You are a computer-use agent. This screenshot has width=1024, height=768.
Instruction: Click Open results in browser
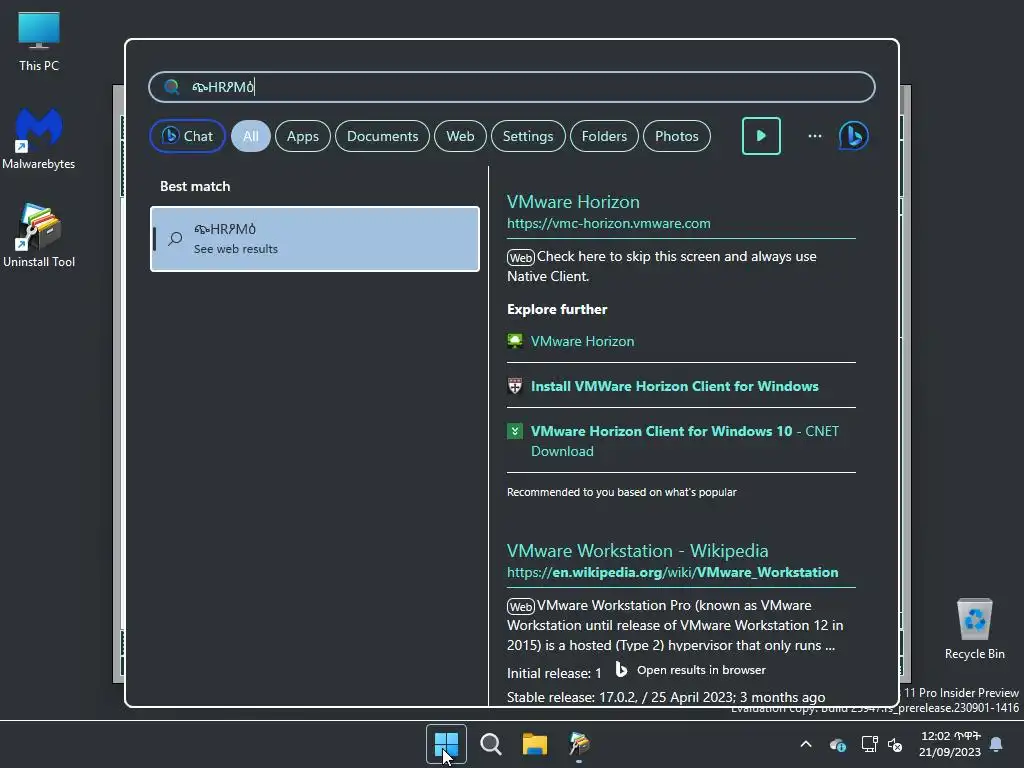click(x=691, y=670)
